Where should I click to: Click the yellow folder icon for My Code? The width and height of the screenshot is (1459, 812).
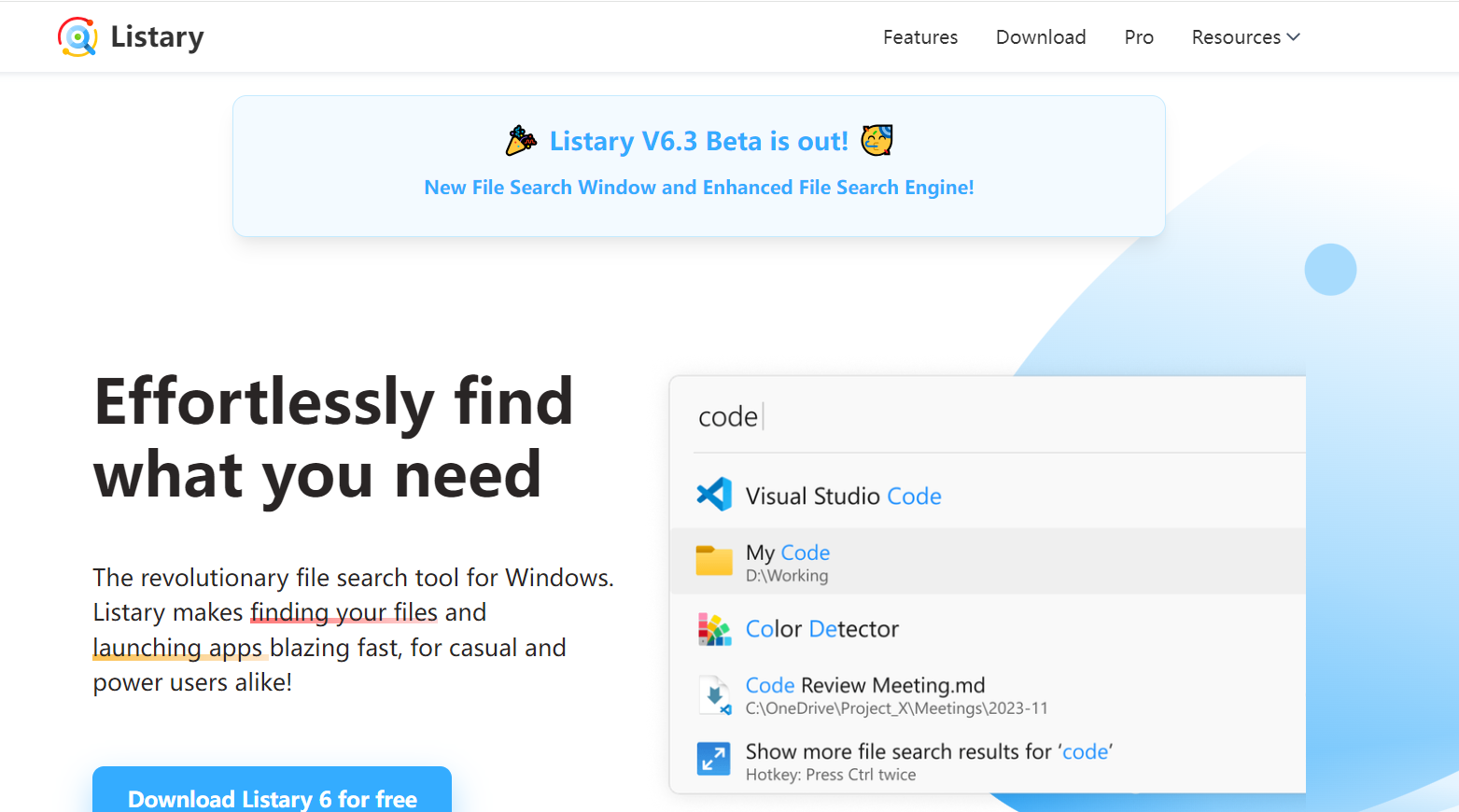coord(714,561)
